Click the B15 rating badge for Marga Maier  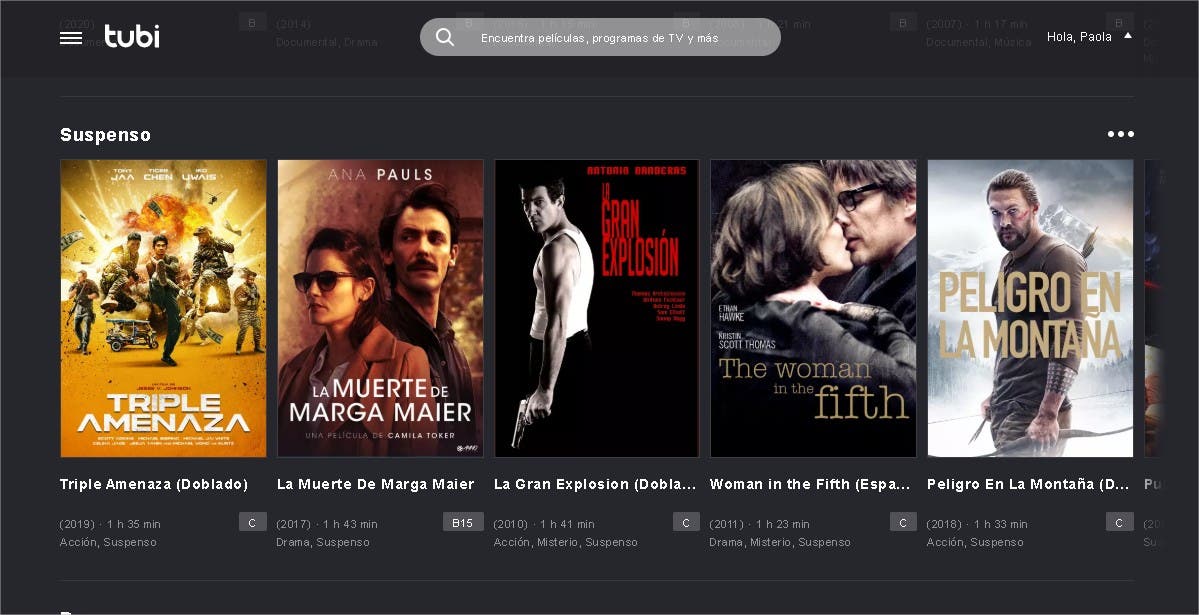pyautogui.click(x=462, y=522)
